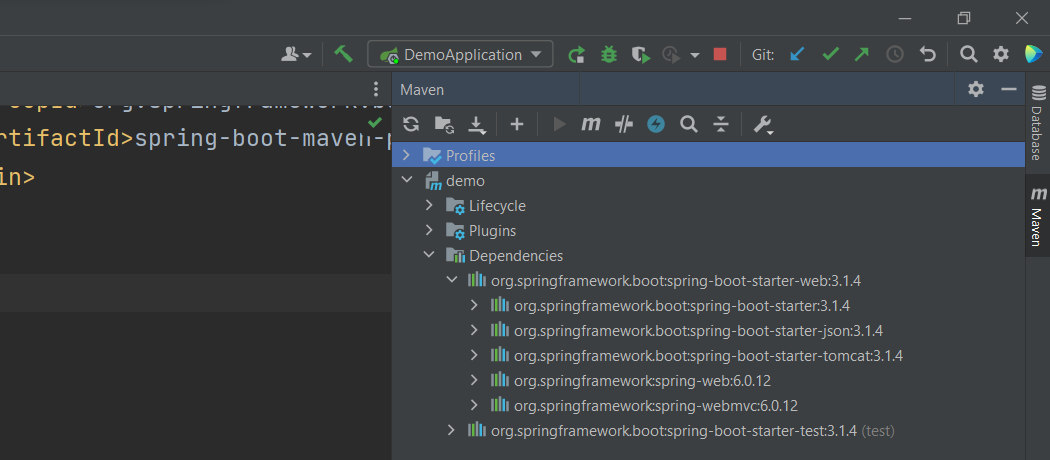The width and height of the screenshot is (1050, 460).
Task: Click the green inspection checkmark in editor
Action: (x=375, y=122)
